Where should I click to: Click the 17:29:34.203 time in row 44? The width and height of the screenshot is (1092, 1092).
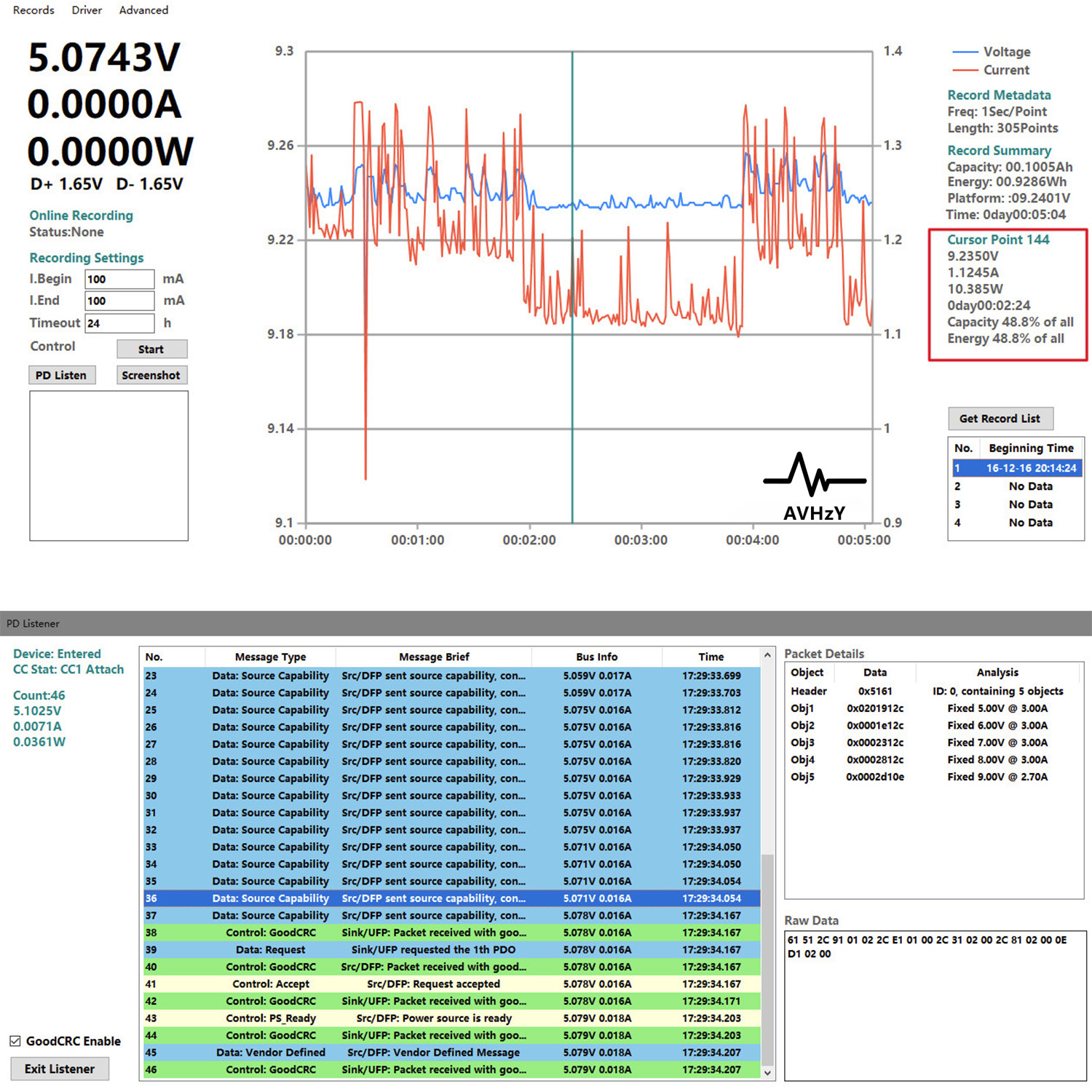[x=711, y=1035]
